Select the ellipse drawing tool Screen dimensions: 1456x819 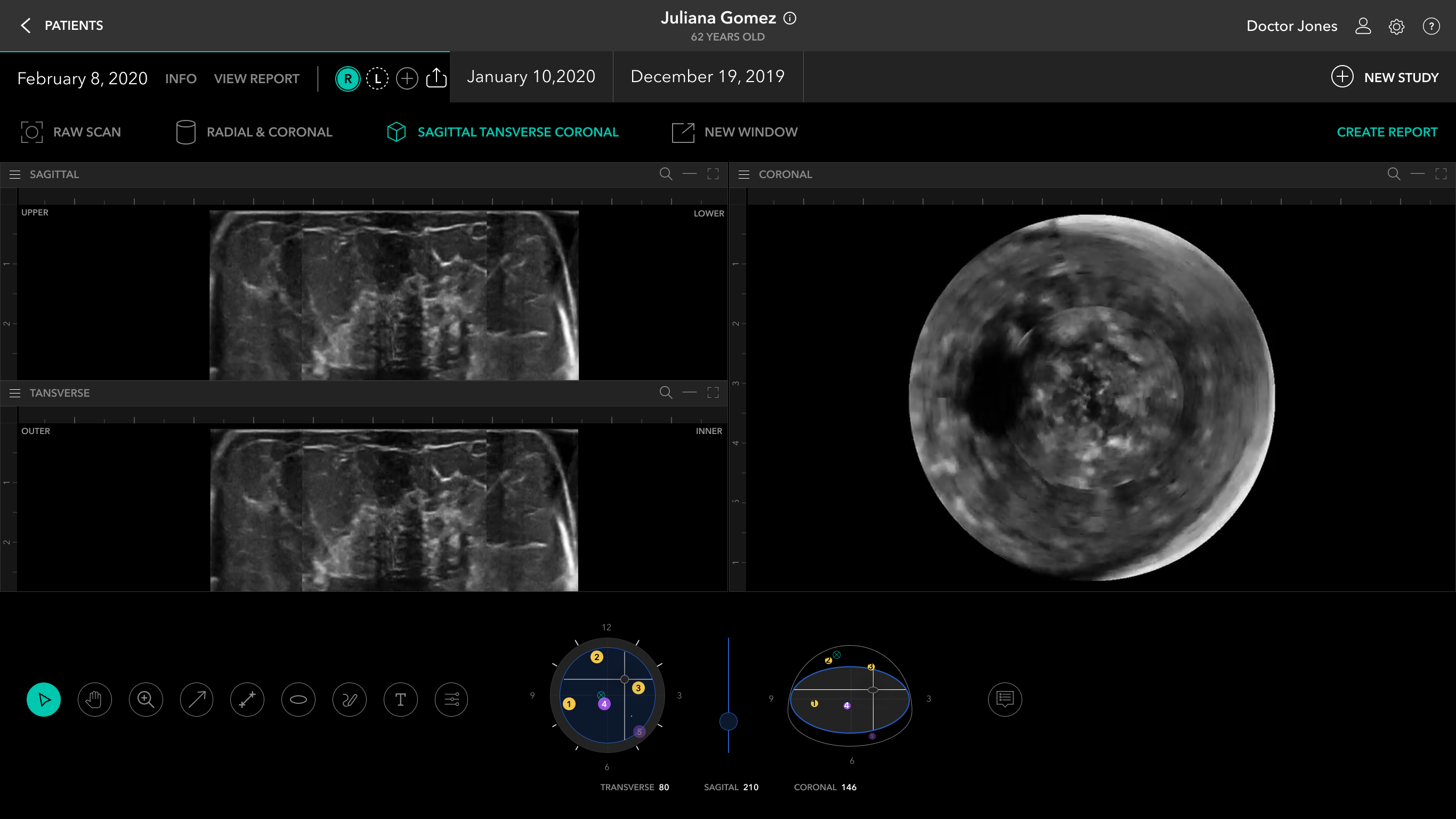(x=298, y=700)
